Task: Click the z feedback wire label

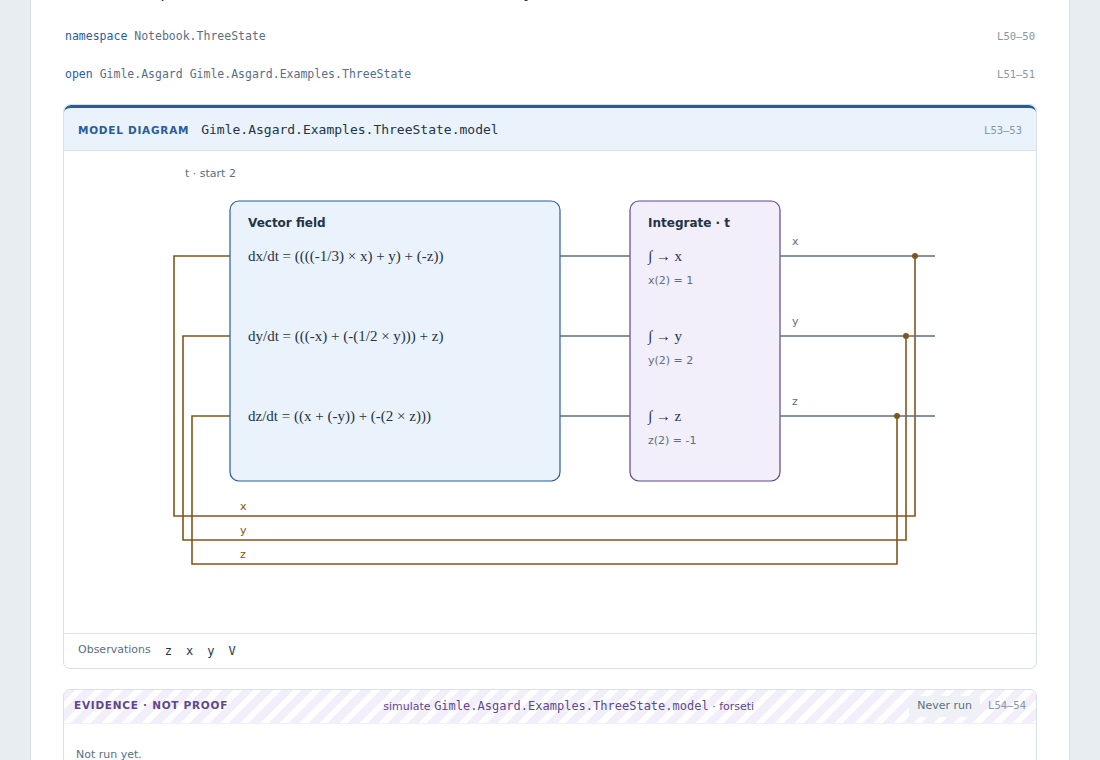Action: pos(243,554)
